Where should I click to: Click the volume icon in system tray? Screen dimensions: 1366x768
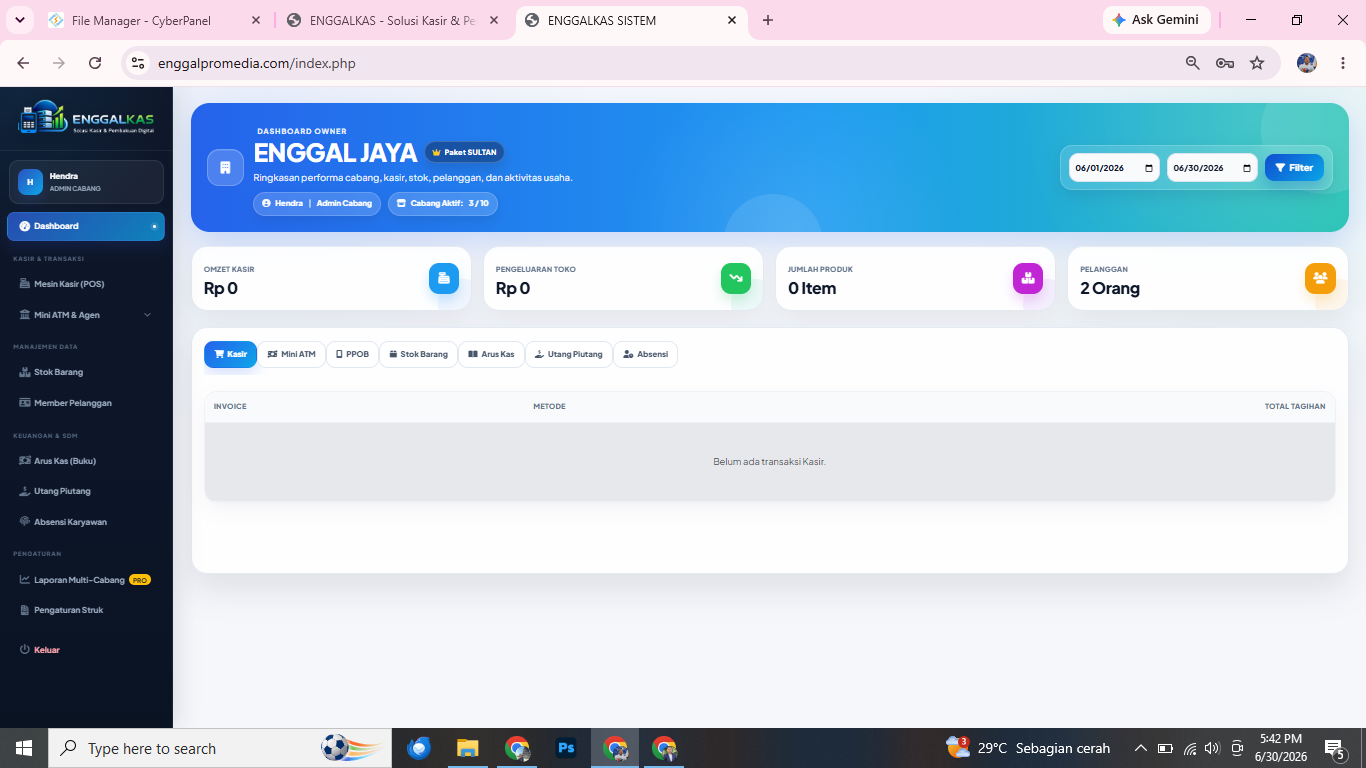click(x=1213, y=748)
